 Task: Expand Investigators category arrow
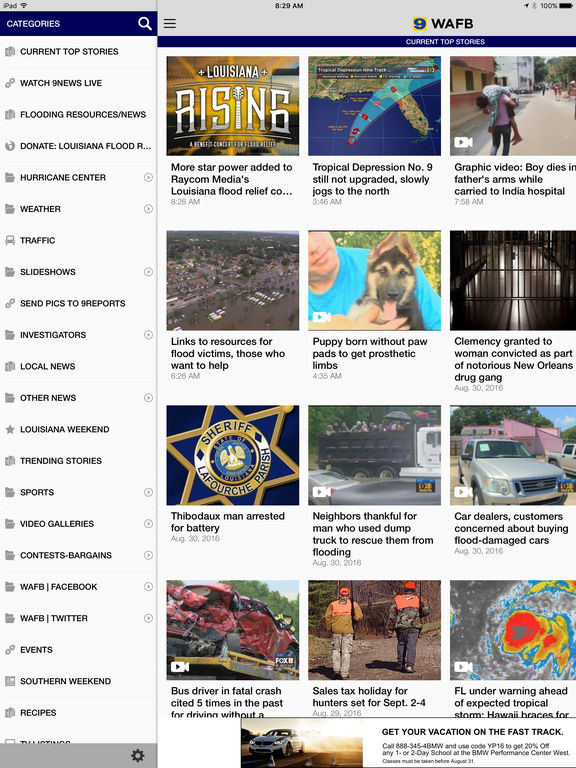[x=148, y=335]
